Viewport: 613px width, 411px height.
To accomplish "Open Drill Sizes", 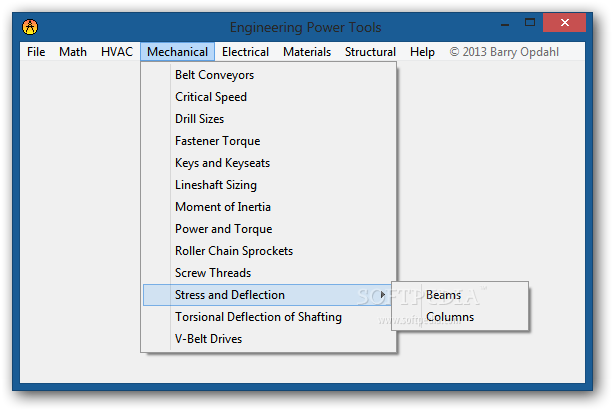I will pos(269,118).
